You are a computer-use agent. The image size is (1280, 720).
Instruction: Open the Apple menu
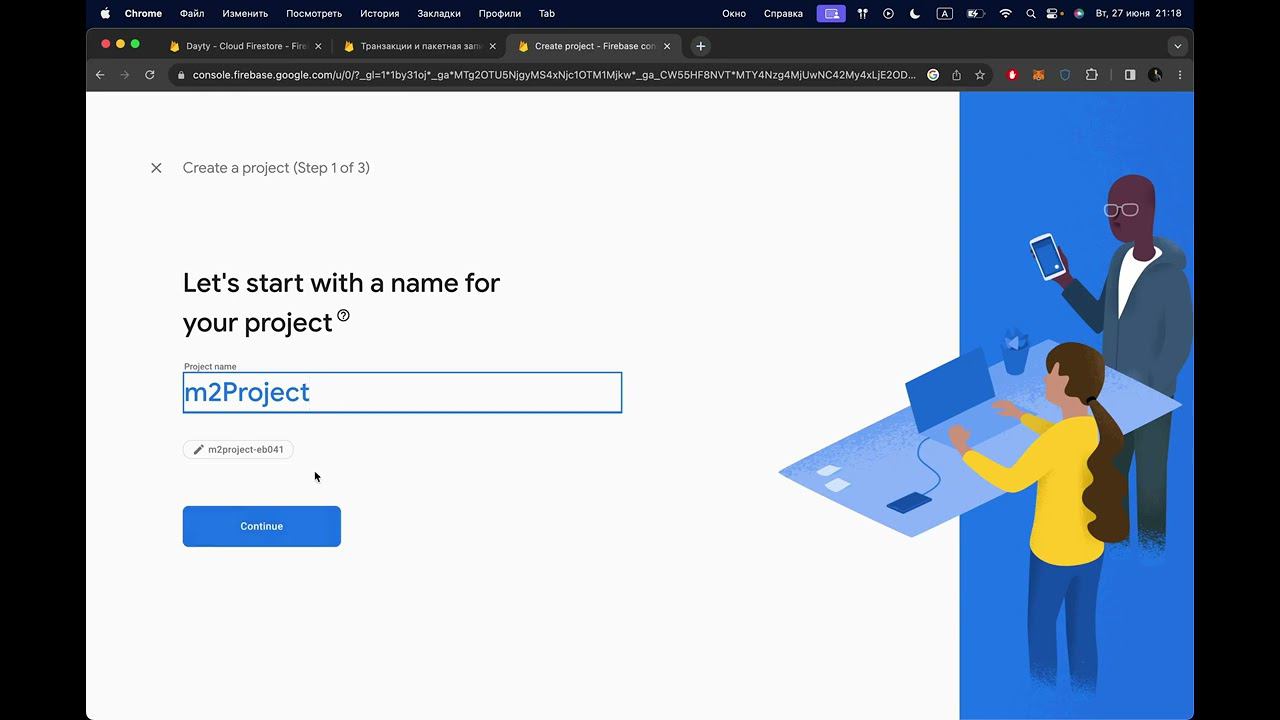105,14
